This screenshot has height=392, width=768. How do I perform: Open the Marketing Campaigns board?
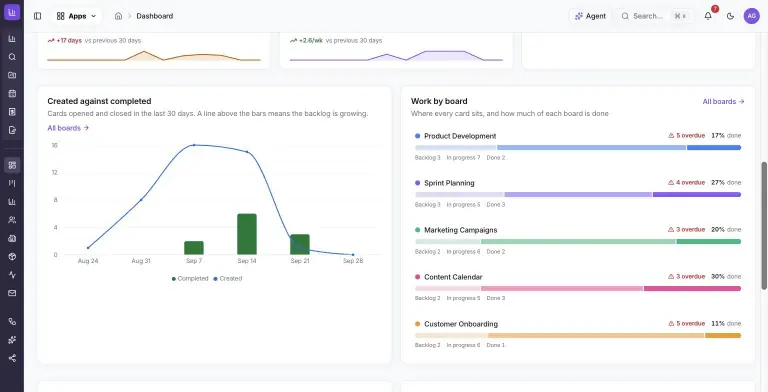460,230
